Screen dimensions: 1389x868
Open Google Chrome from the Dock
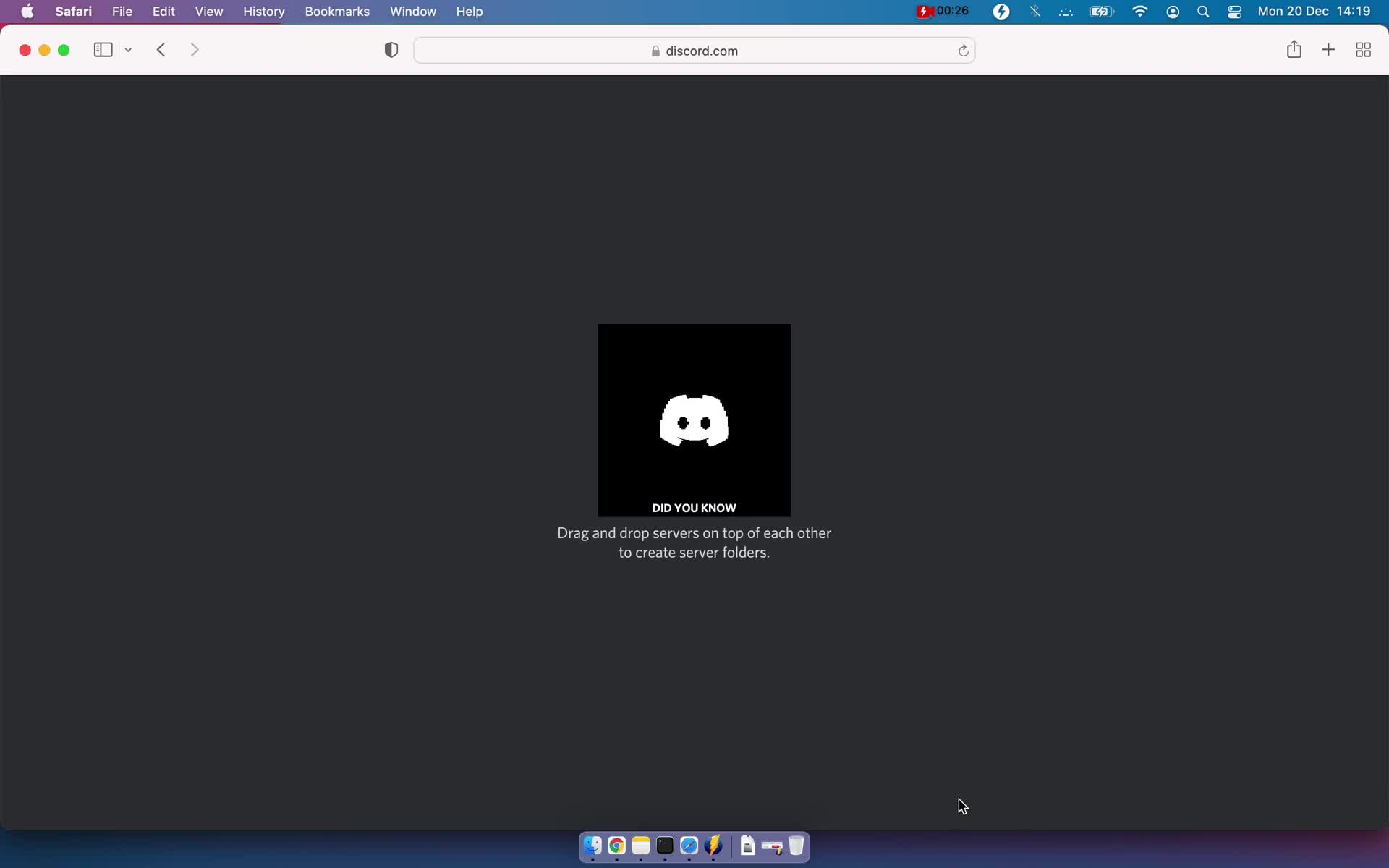616,846
